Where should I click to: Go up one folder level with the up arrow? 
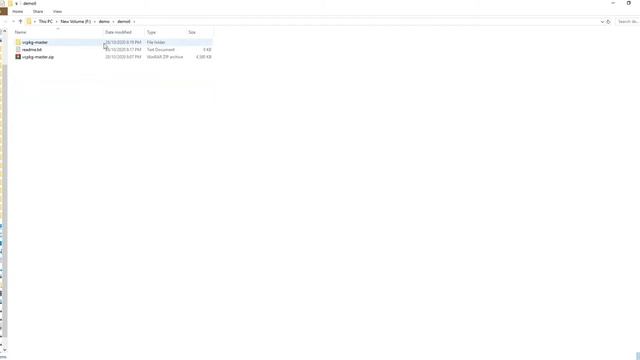click(20, 21)
